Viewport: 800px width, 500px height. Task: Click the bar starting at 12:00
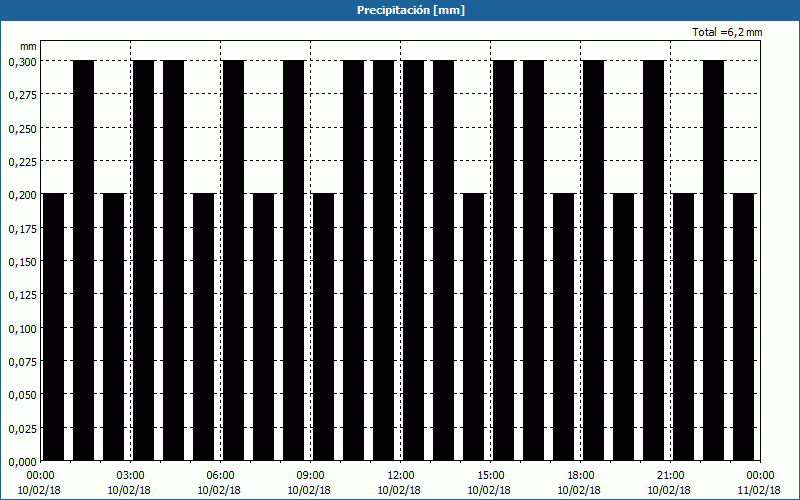(x=413, y=261)
